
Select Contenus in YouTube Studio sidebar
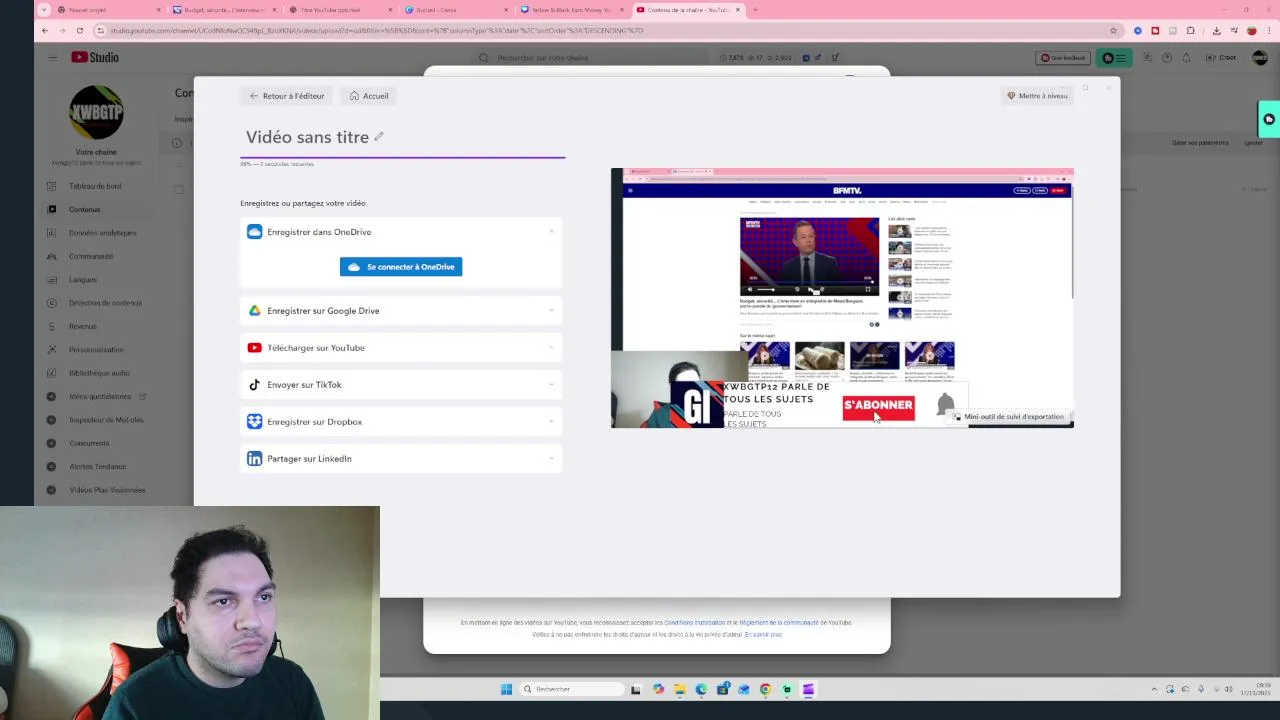coord(85,210)
